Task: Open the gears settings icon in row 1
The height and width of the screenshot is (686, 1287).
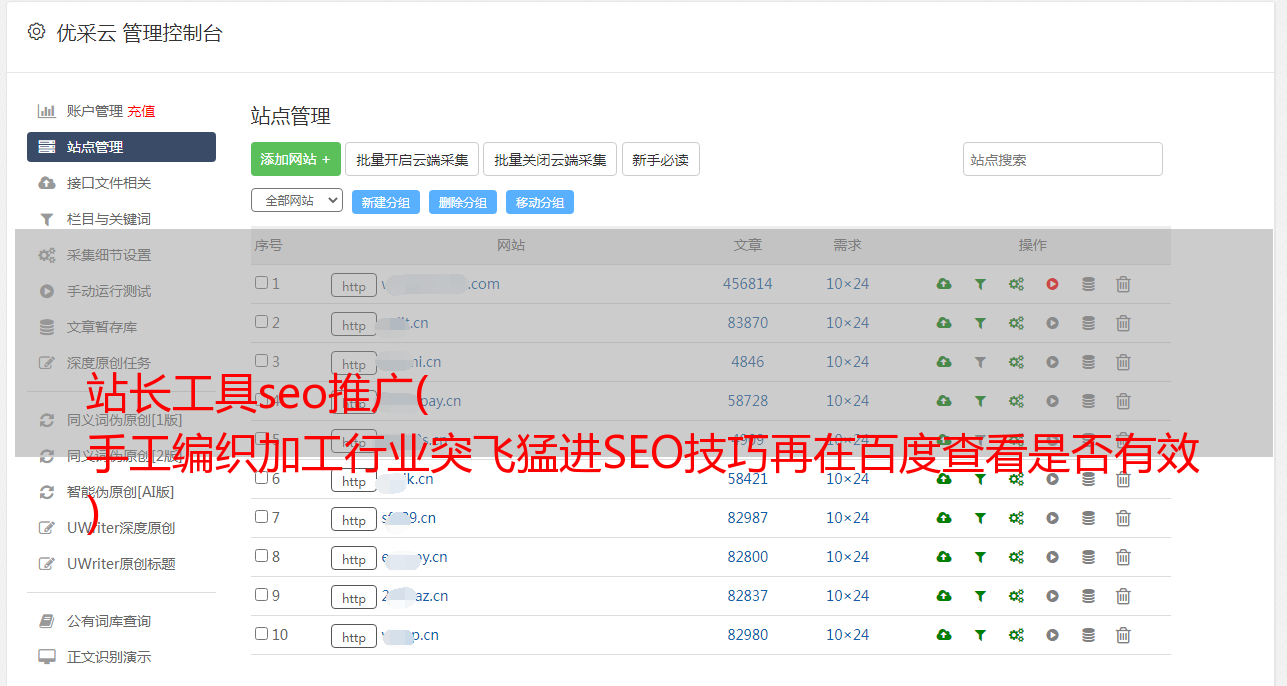Action: (1016, 284)
